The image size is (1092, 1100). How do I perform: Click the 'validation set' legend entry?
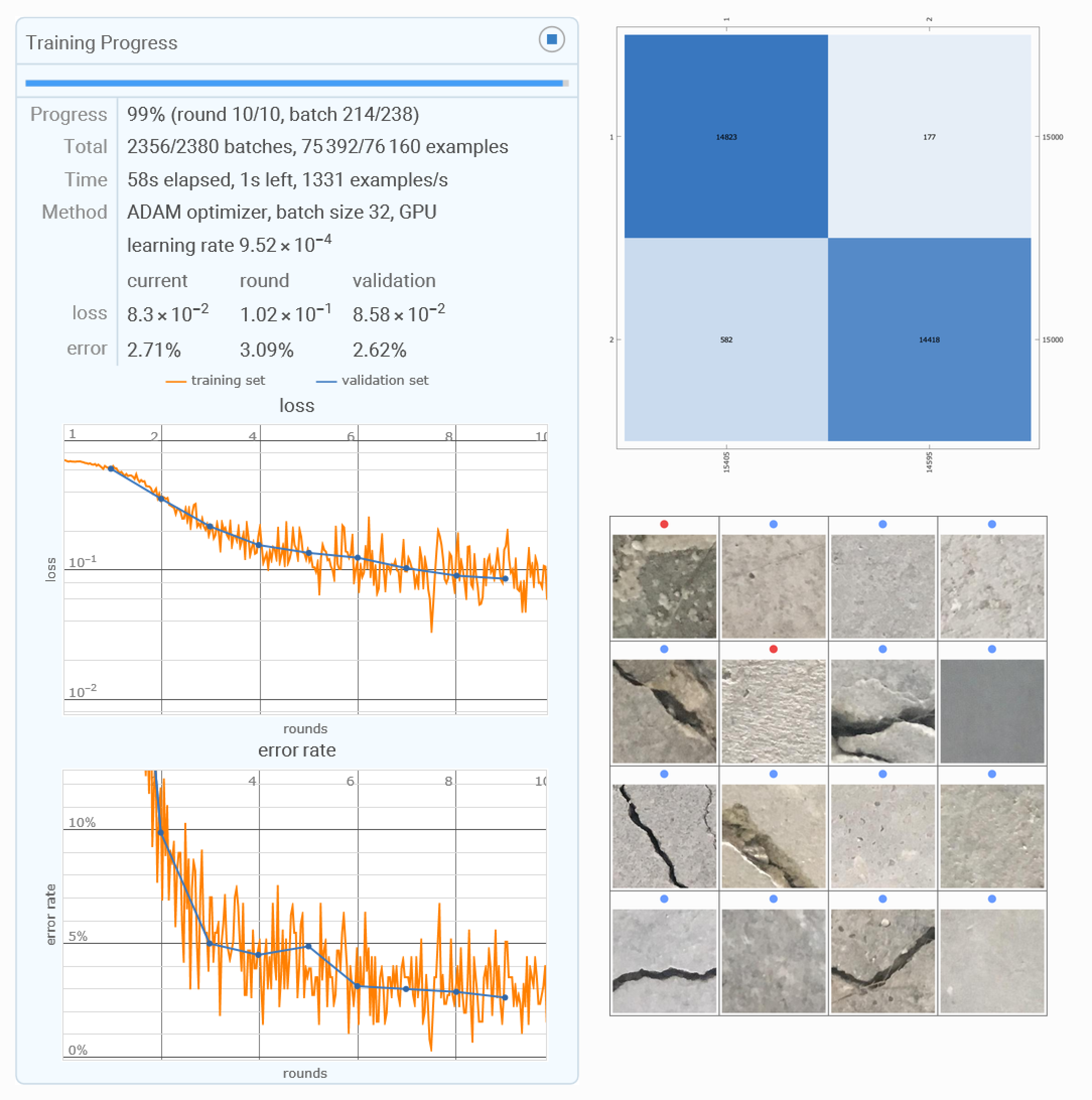tap(372, 380)
